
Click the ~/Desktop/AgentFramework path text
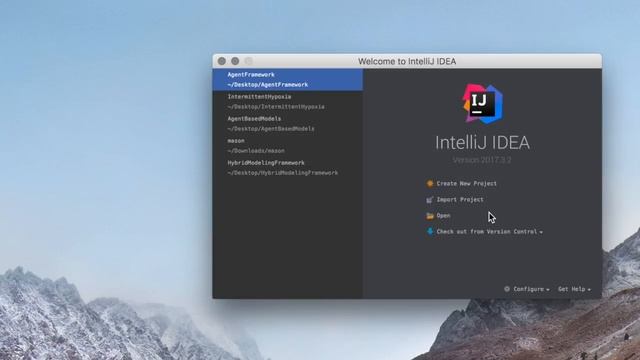267,85
